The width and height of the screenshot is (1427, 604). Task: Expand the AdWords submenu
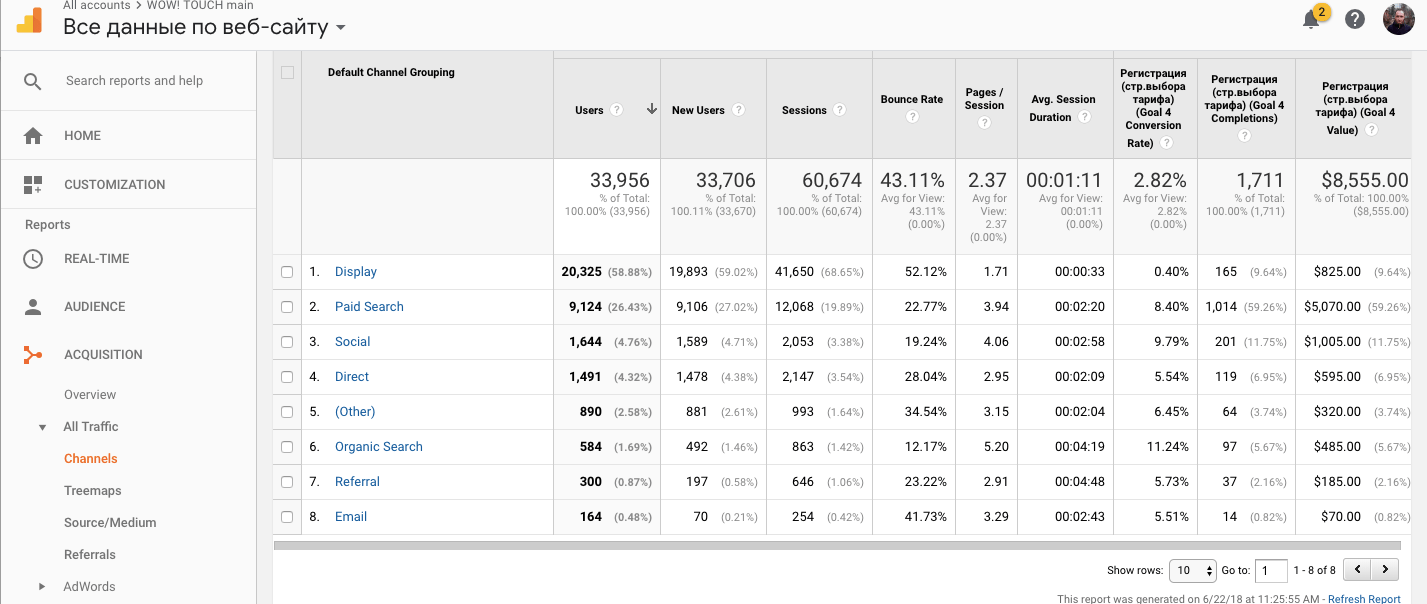click(x=42, y=587)
